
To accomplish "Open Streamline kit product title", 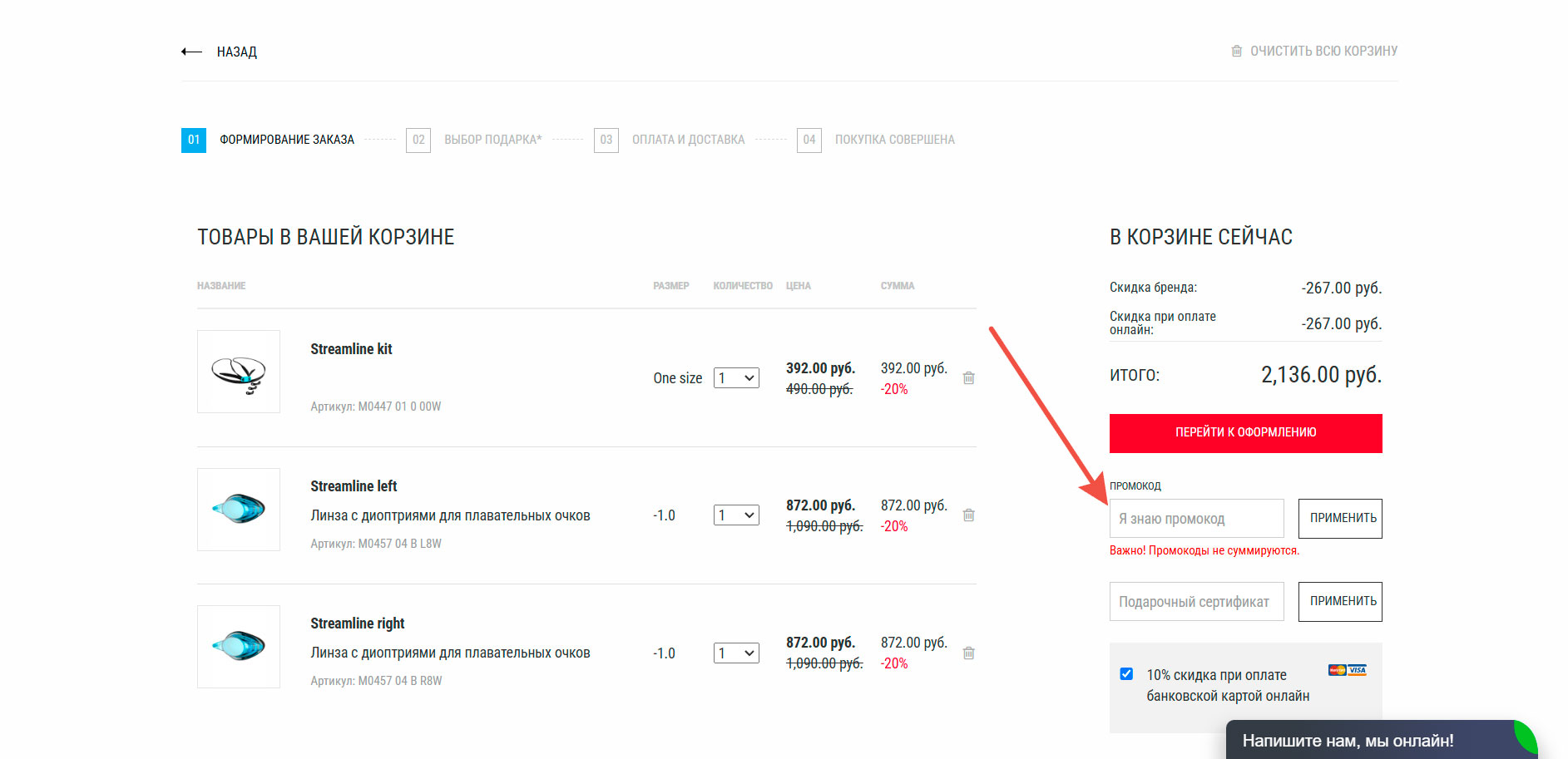I will [x=351, y=349].
